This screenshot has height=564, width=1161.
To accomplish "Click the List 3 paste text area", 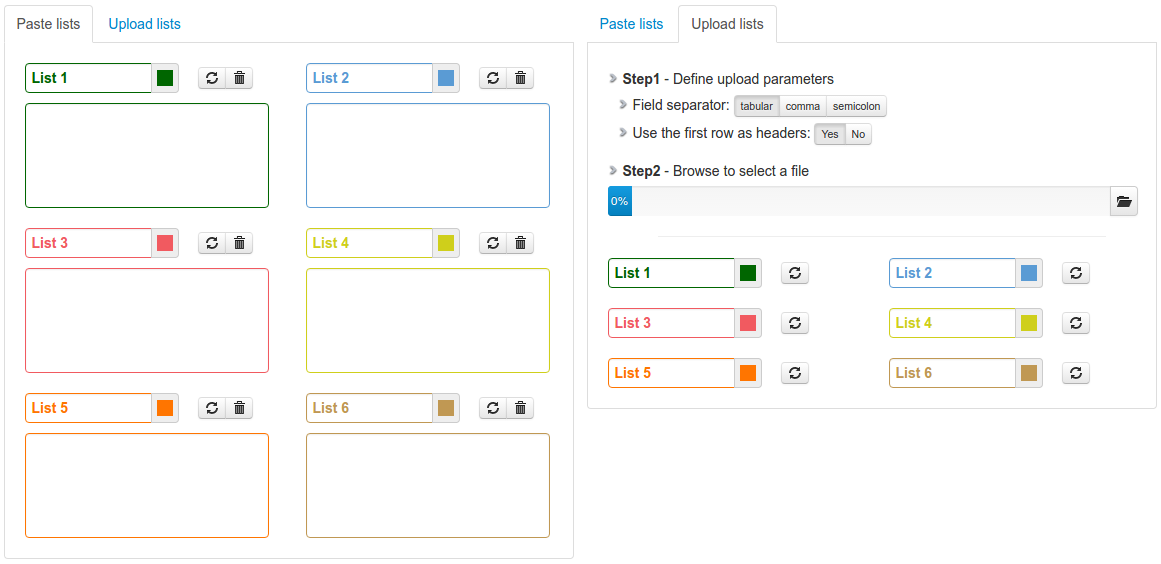I will [x=147, y=320].
